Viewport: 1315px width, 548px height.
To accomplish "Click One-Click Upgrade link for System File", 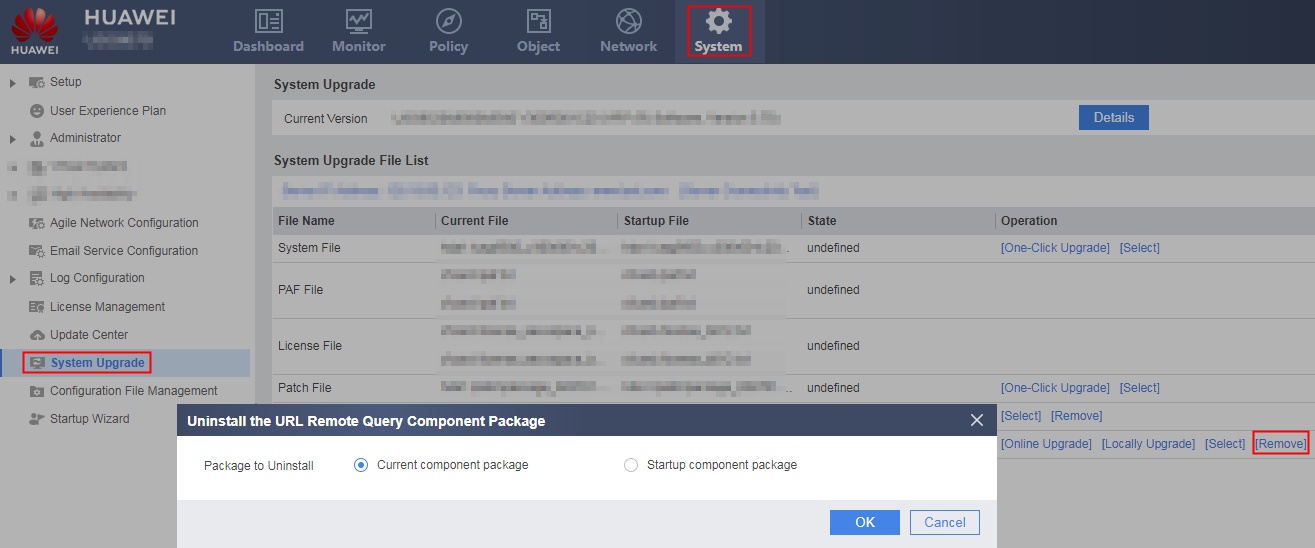I will (x=1055, y=248).
